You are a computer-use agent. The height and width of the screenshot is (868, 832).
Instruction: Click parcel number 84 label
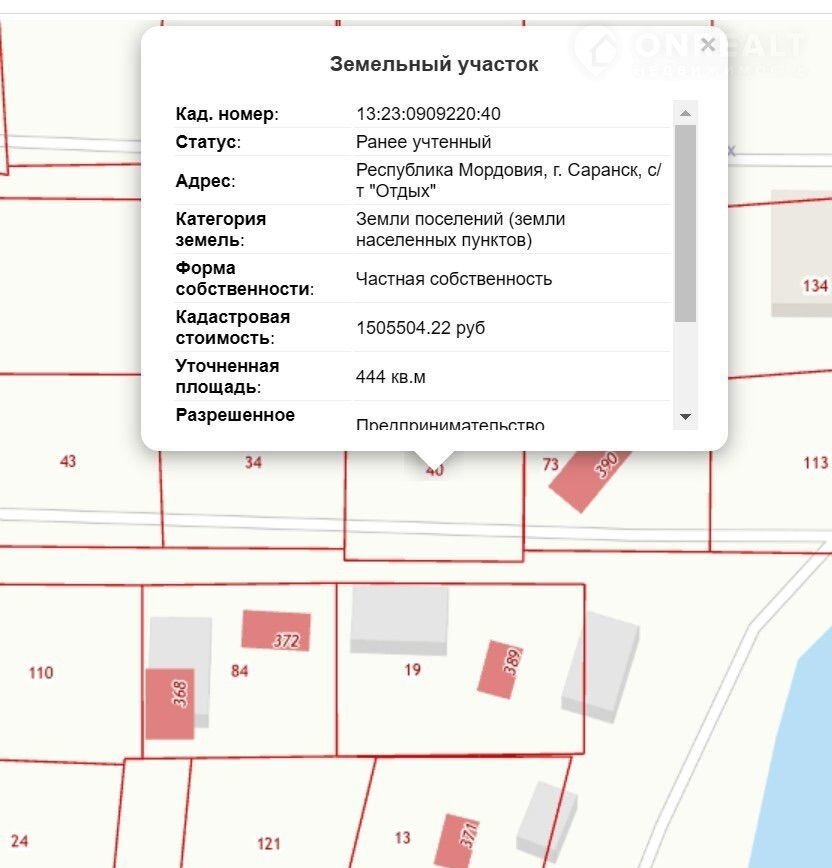[x=239, y=671]
